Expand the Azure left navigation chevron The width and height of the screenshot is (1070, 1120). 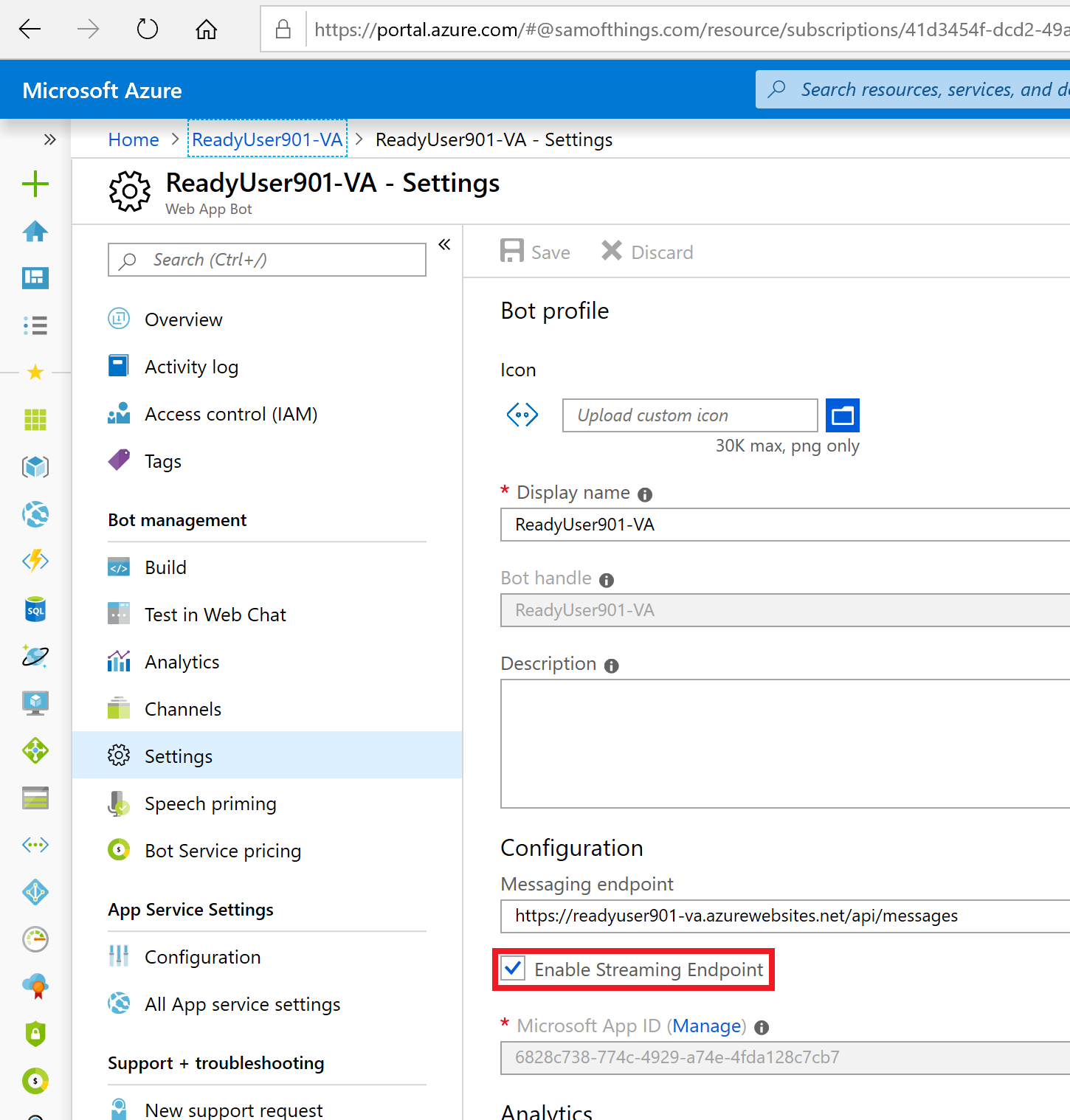[49, 139]
